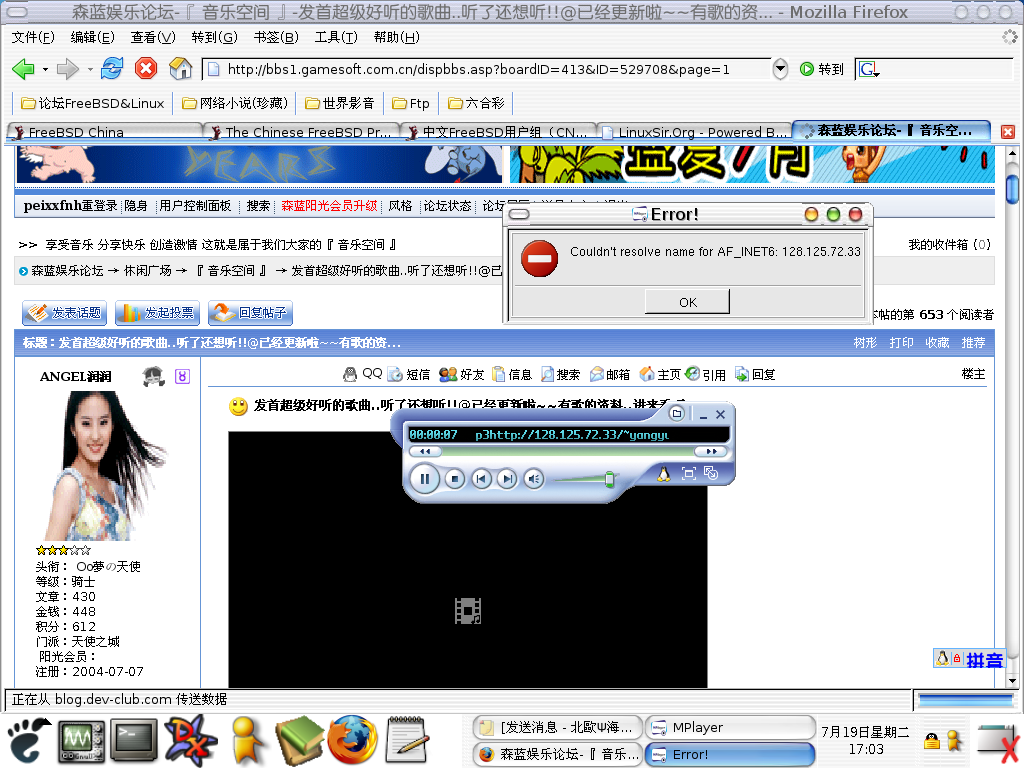This screenshot has height=768, width=1024.
Task: Switch to the MPlayer taskbar entry
Action: 730,728
